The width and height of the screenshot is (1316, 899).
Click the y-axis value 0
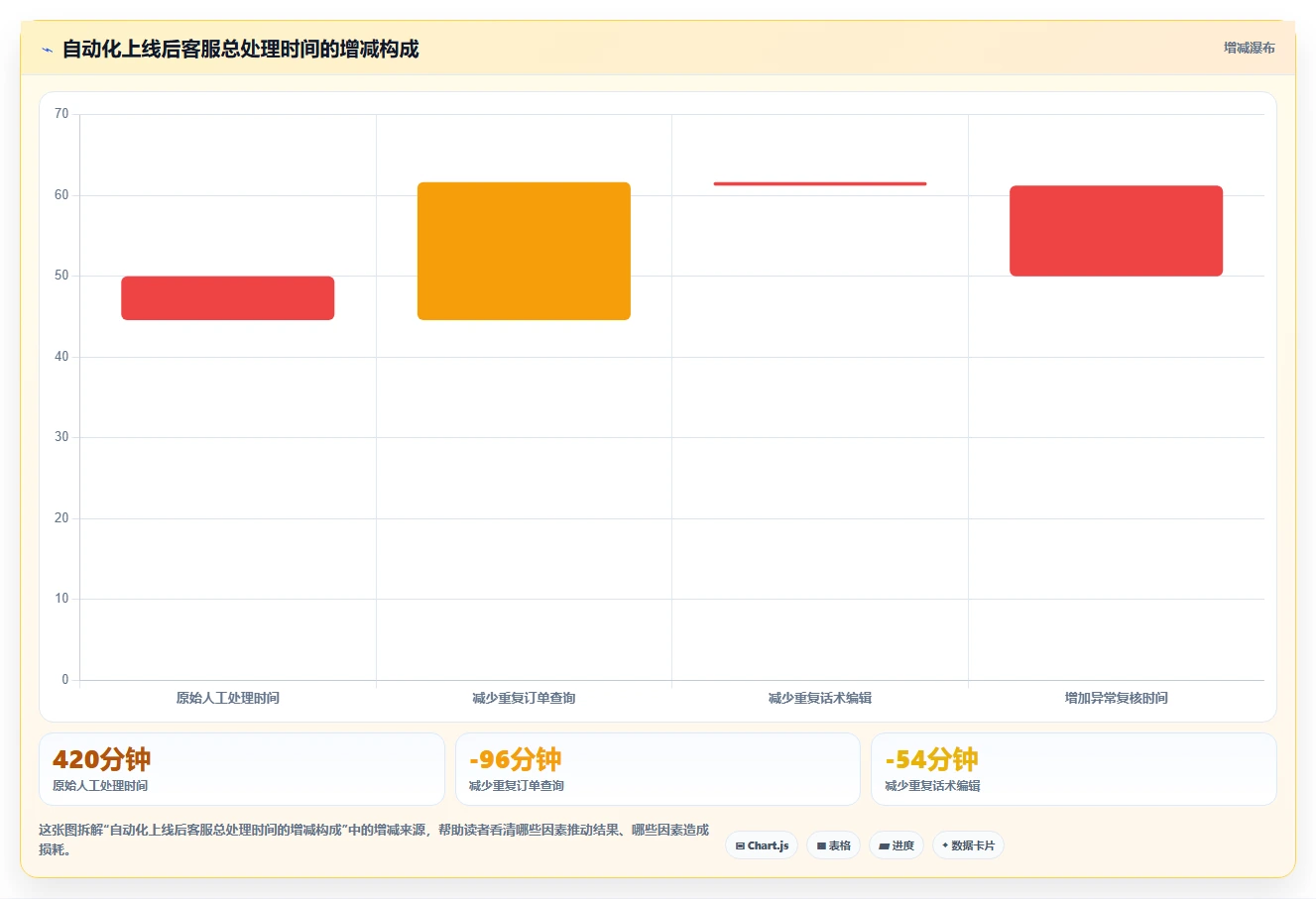coord(65,680)
